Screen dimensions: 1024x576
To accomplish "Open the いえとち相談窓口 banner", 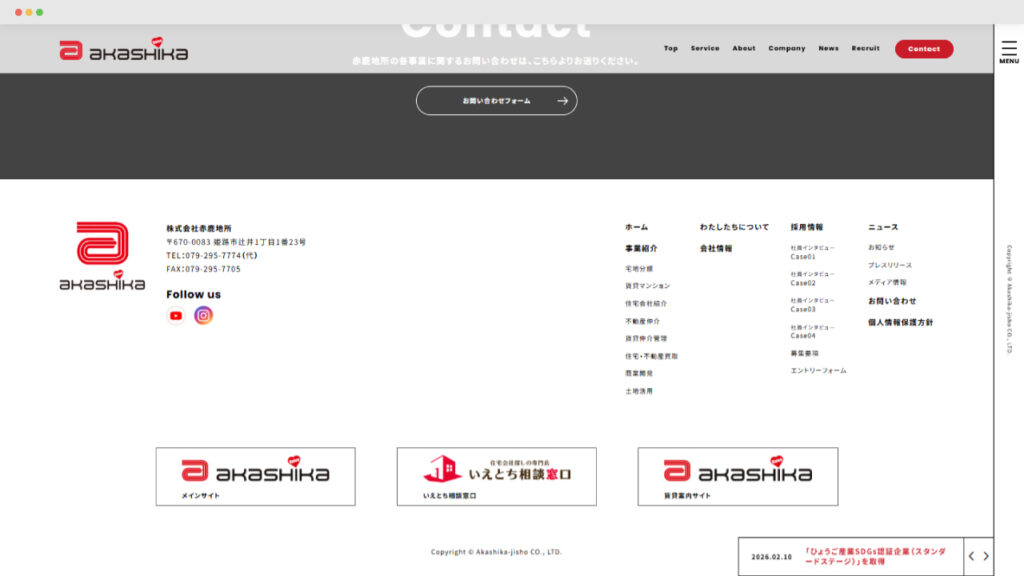I will 496,476.
